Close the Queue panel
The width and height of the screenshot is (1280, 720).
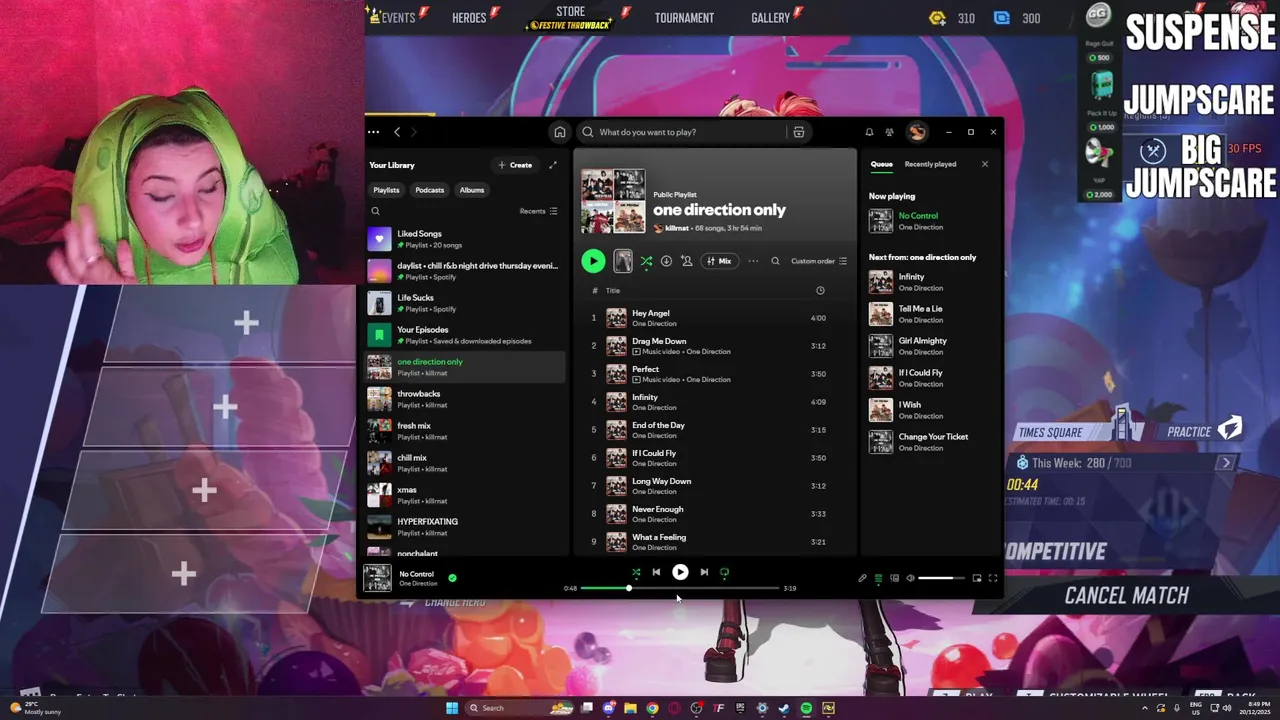click(x=984, y=164)
